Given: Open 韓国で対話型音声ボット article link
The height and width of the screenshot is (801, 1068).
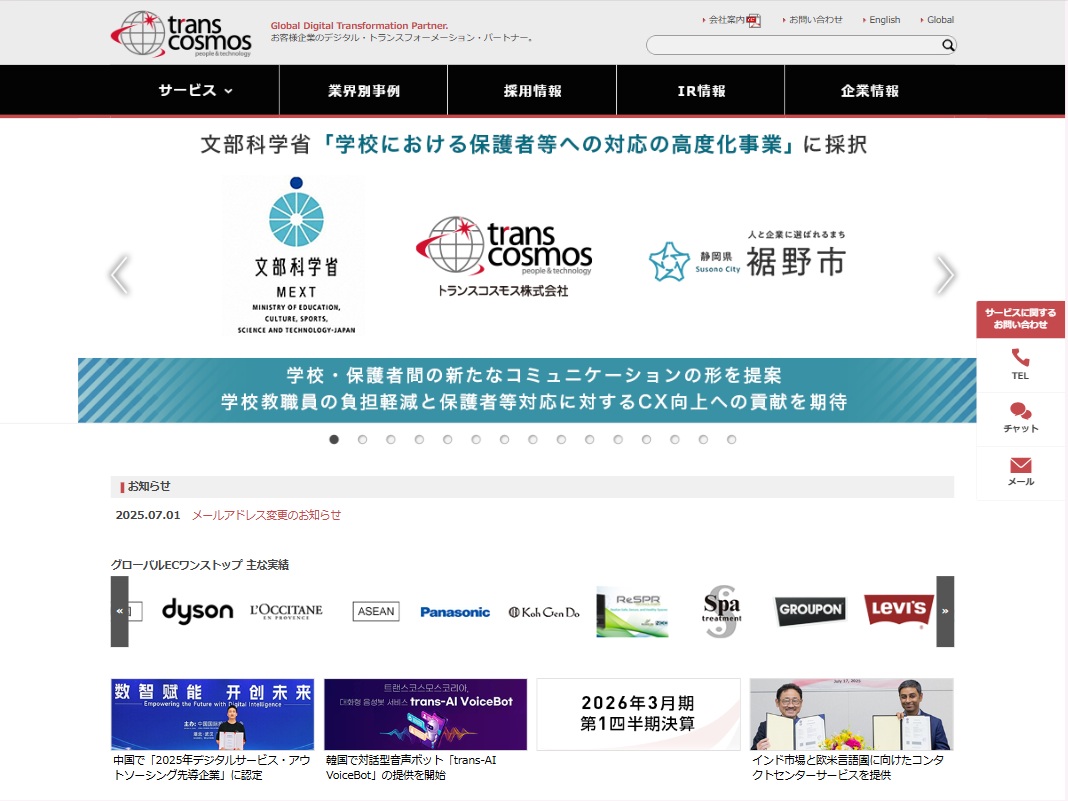Looking at the screenshot, I should click(x=411, y=767).
